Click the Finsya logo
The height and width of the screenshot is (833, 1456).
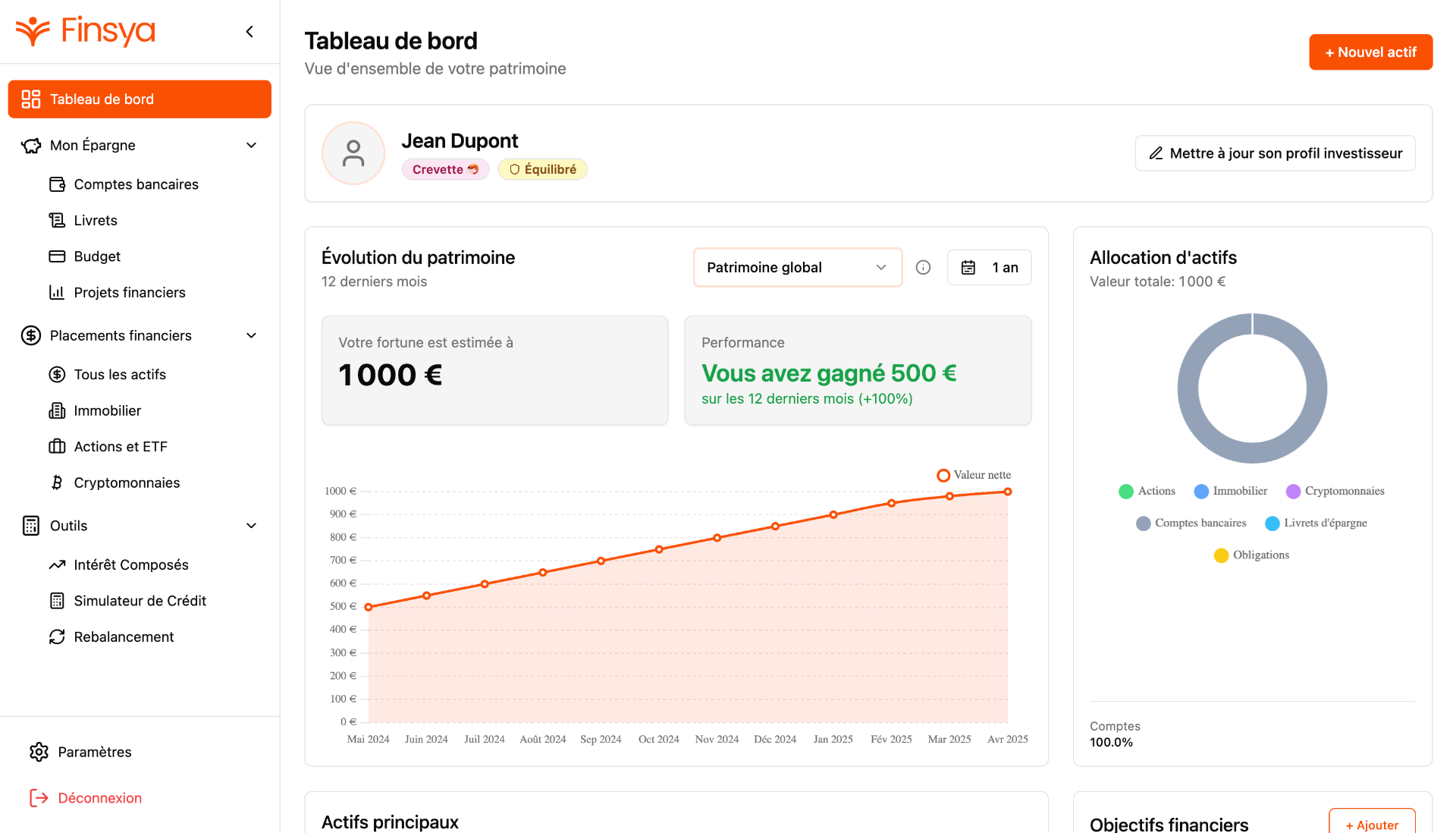(x=85, y=31)
